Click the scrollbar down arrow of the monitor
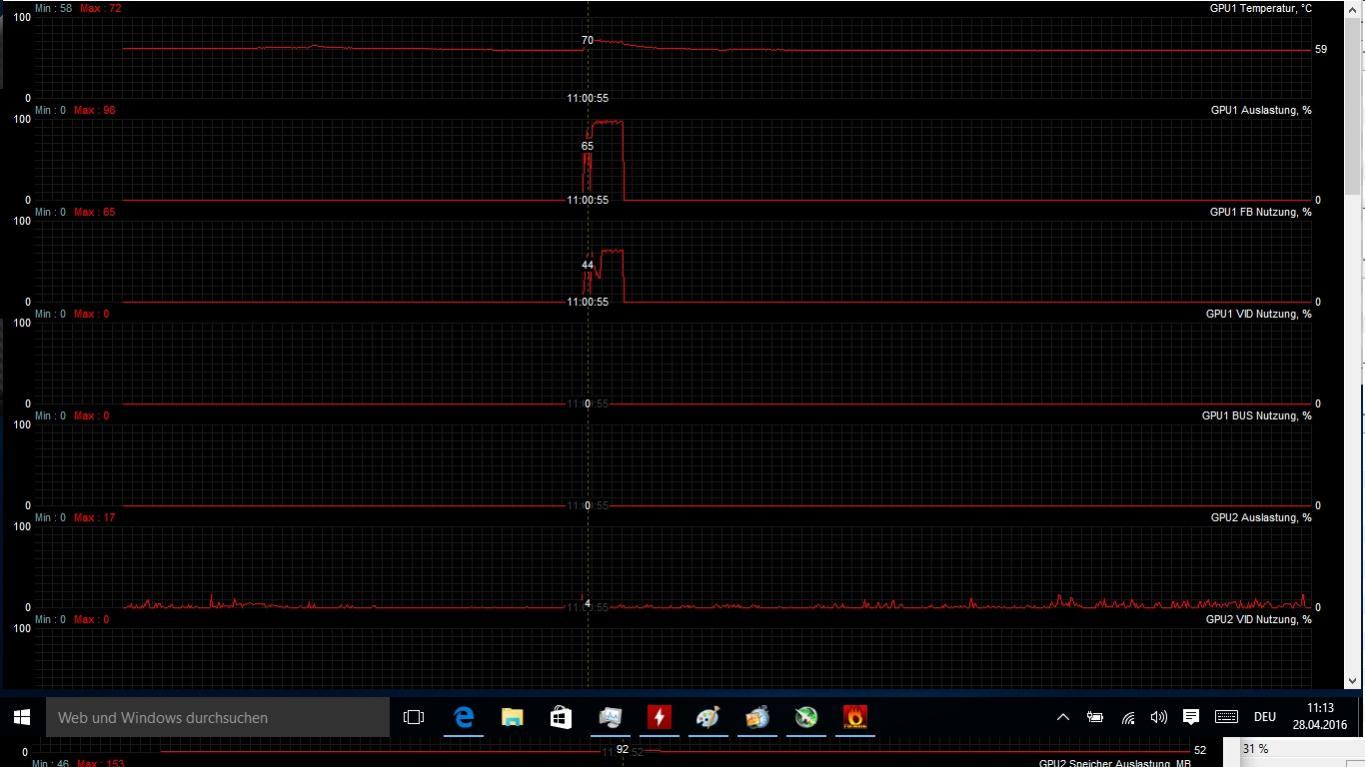1365x767 pixels. (x=1353, y=680)
